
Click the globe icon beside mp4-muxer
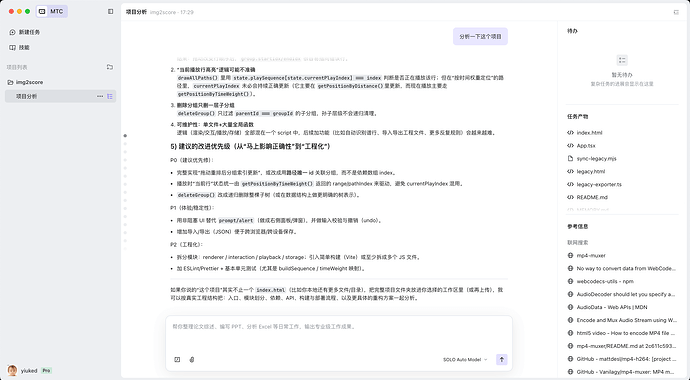coord(570,256)
